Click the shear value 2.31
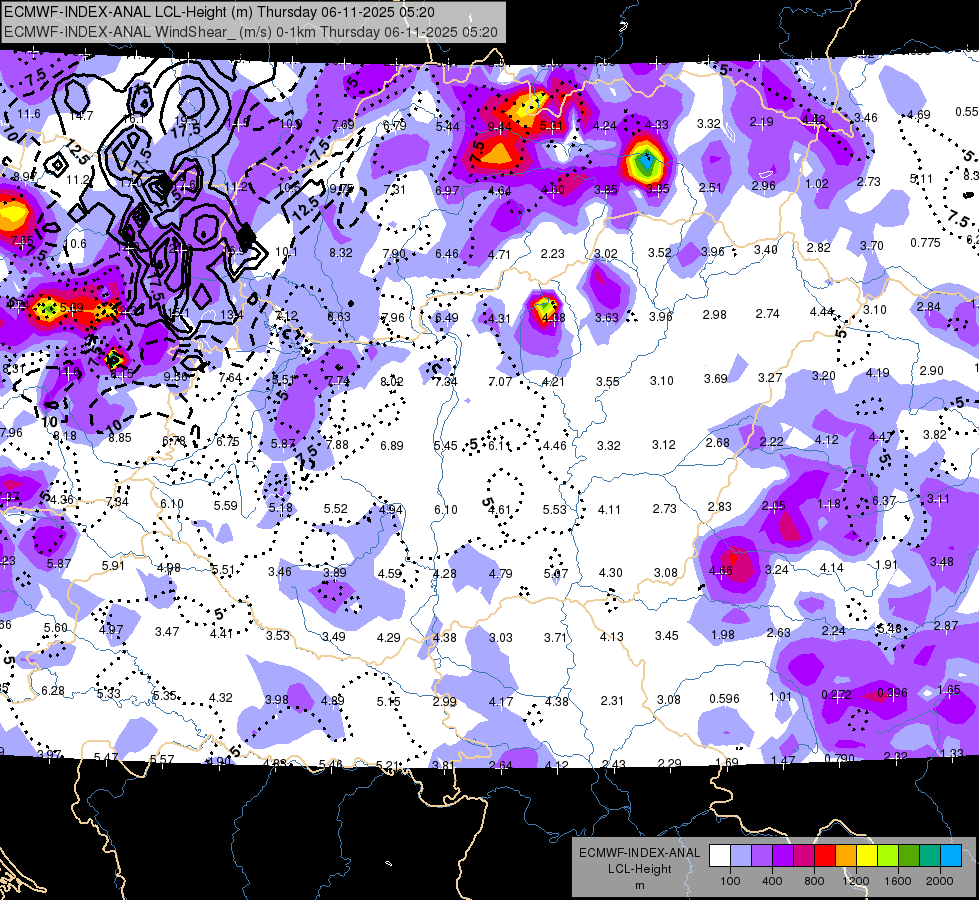Image resolution: width=979 pixels, height=900 pixels. 612,701
